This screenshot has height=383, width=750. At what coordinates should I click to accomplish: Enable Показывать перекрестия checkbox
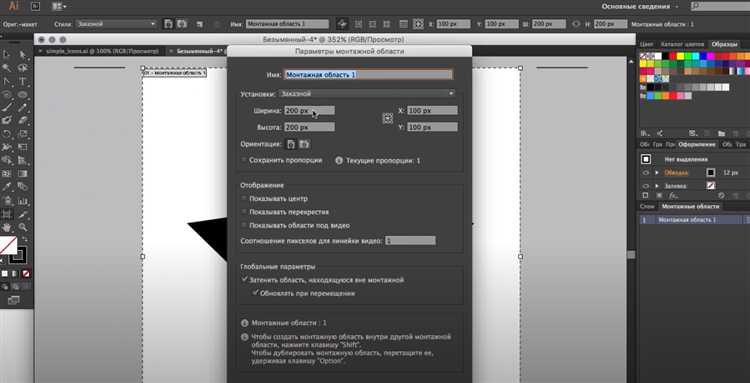(x=244, y=211)
